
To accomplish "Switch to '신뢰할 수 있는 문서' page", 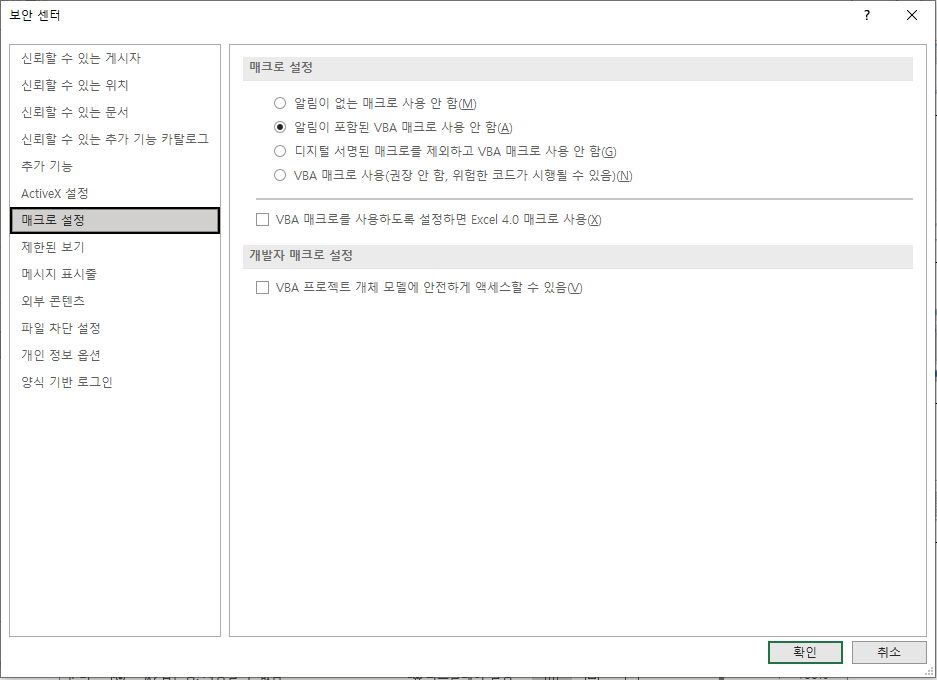I will click(115, 112).
